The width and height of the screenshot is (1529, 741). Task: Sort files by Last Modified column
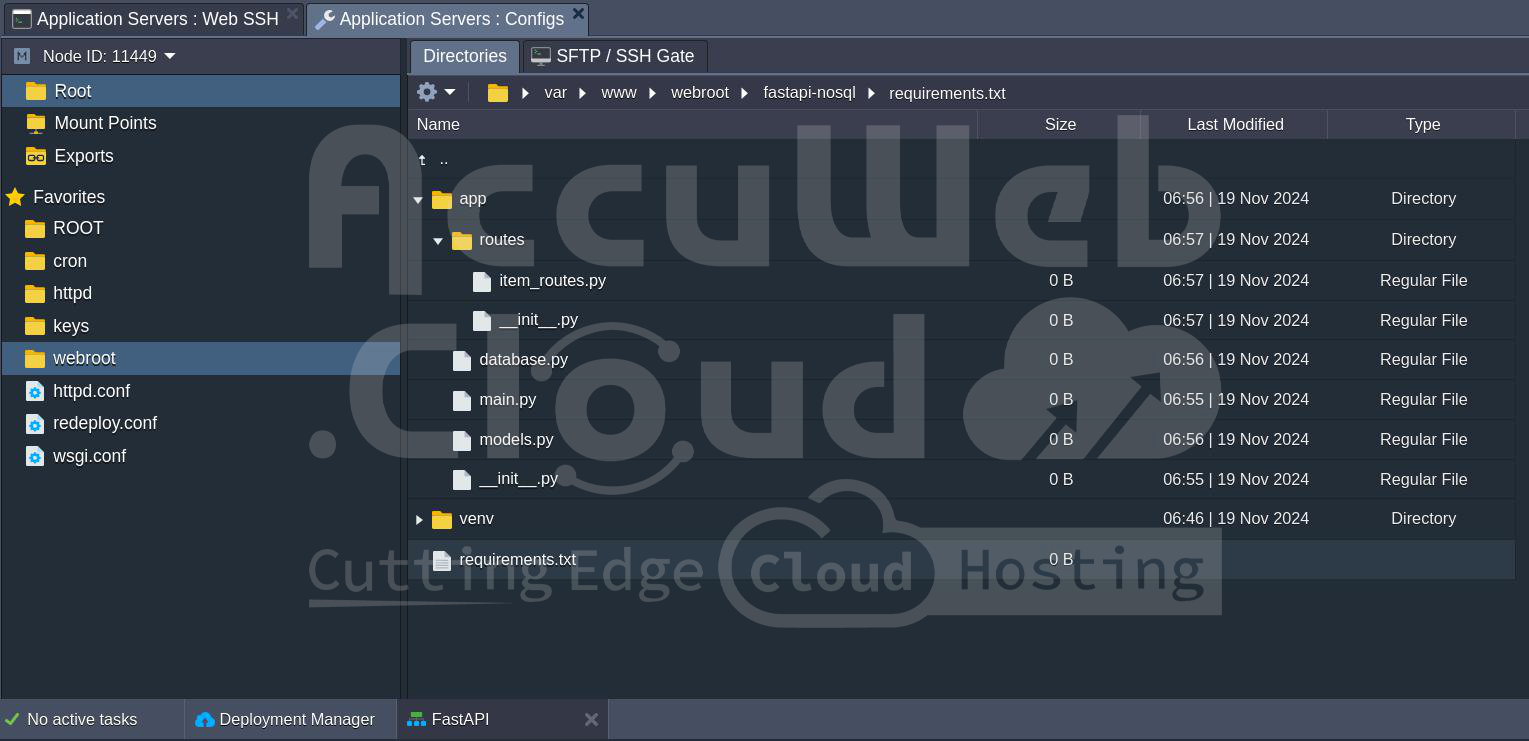click(1234, 124)
